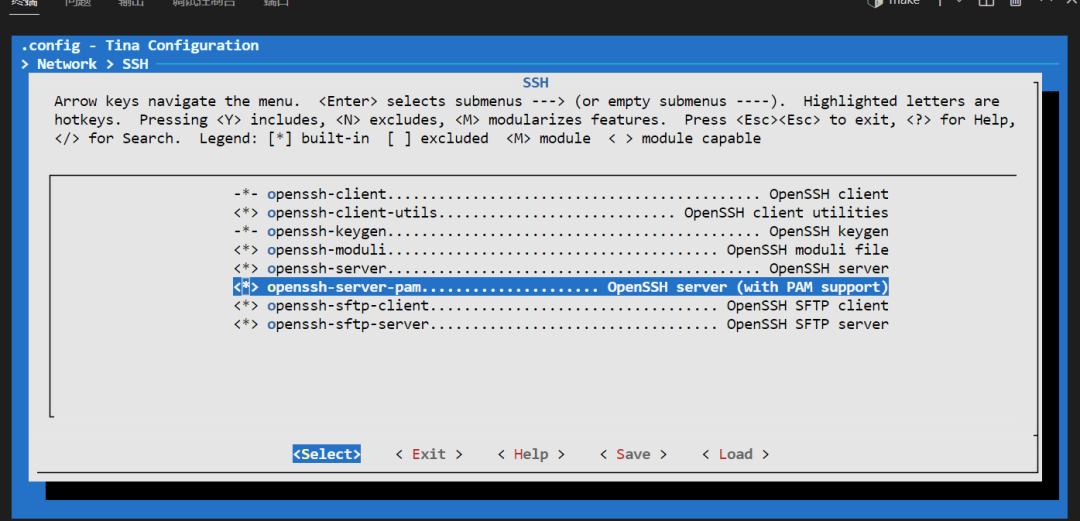1080x521 pixels.
Task: Activate the highlighted <Select> button
Action: point(326,454)
